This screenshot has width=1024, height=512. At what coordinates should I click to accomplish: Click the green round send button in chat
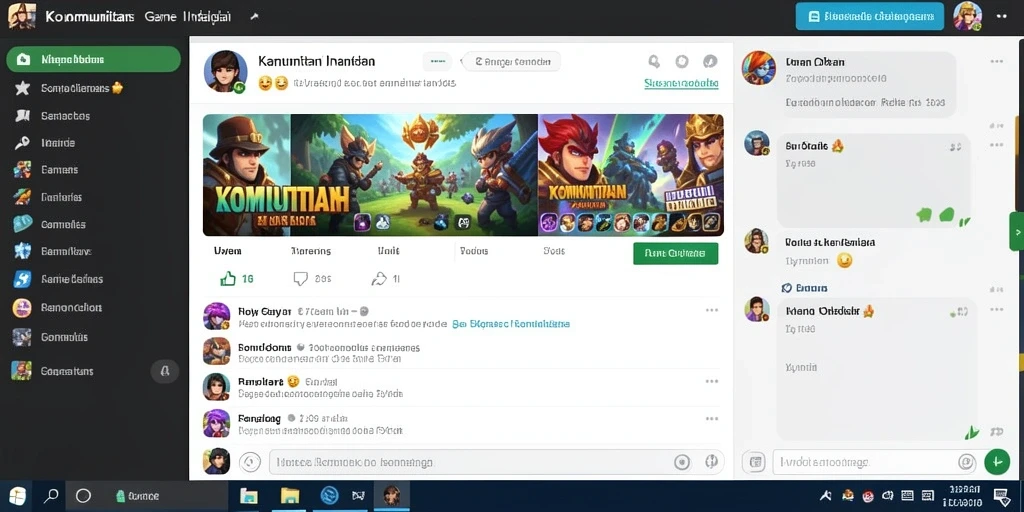coord(997,462)
